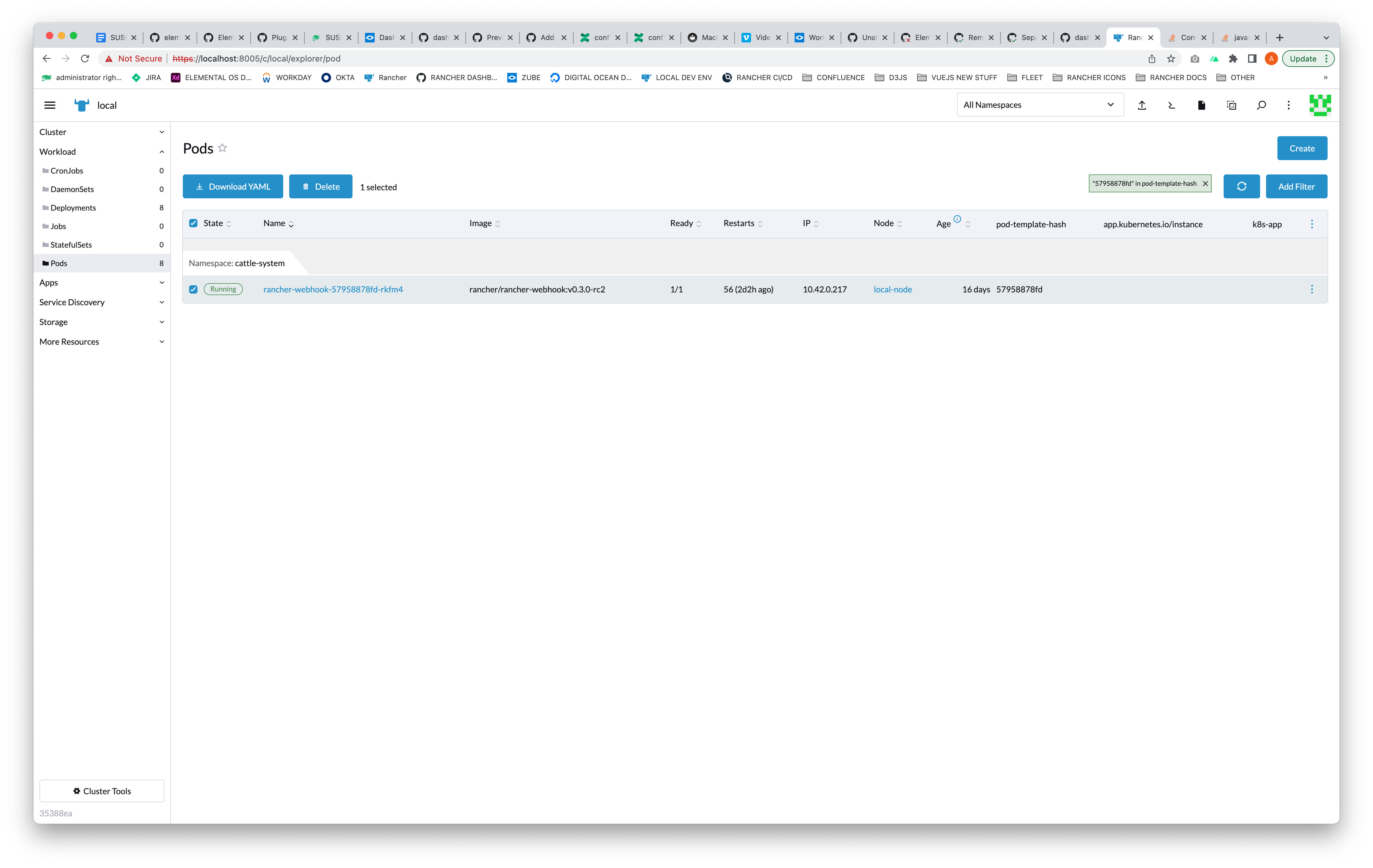Expand the Service Discovery sidebar group
The width and height of the screenshot is (1373, 868).
102,302
